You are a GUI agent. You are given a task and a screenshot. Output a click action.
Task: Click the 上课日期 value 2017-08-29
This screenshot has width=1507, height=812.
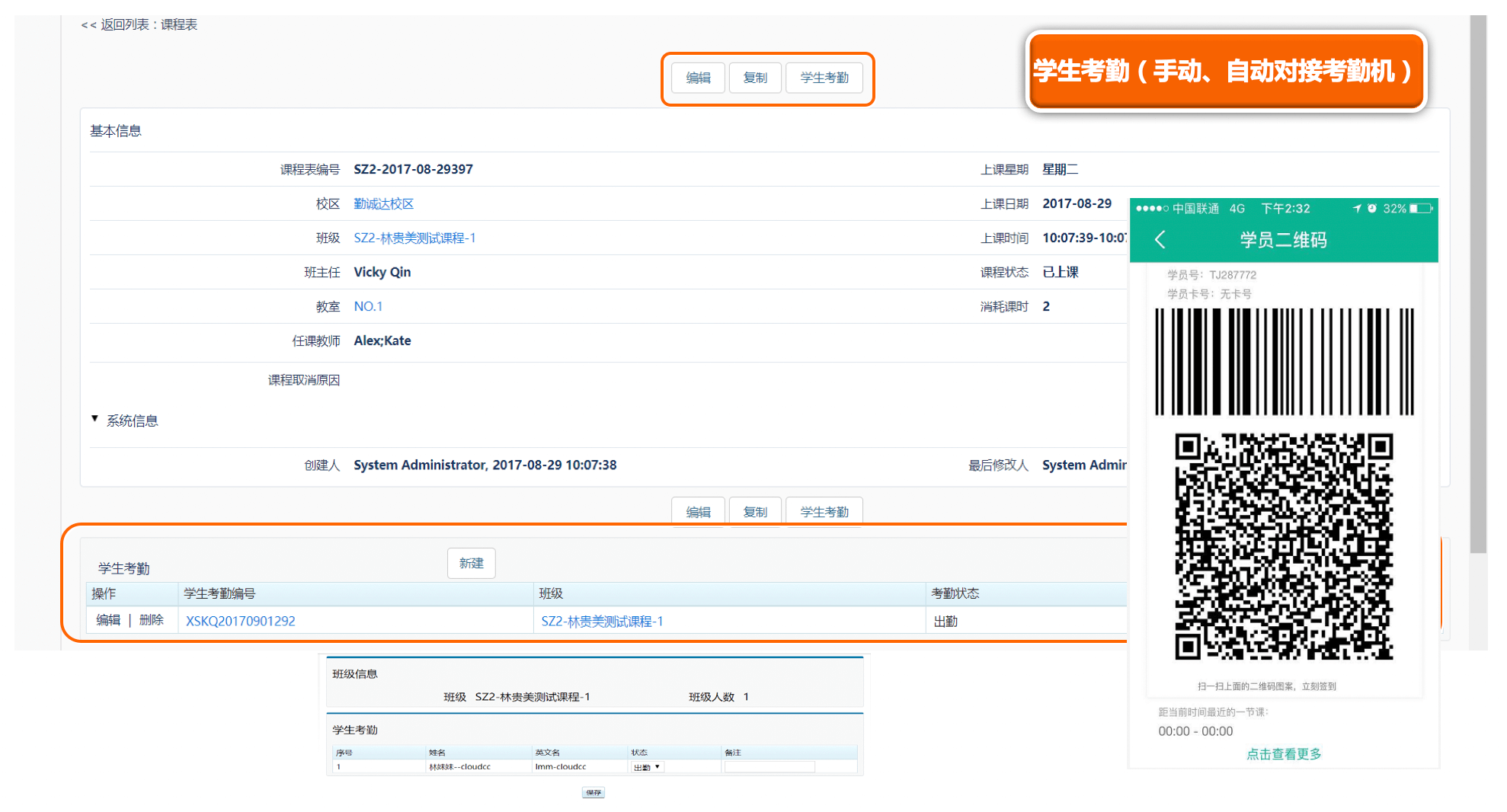click(1077, 203)
